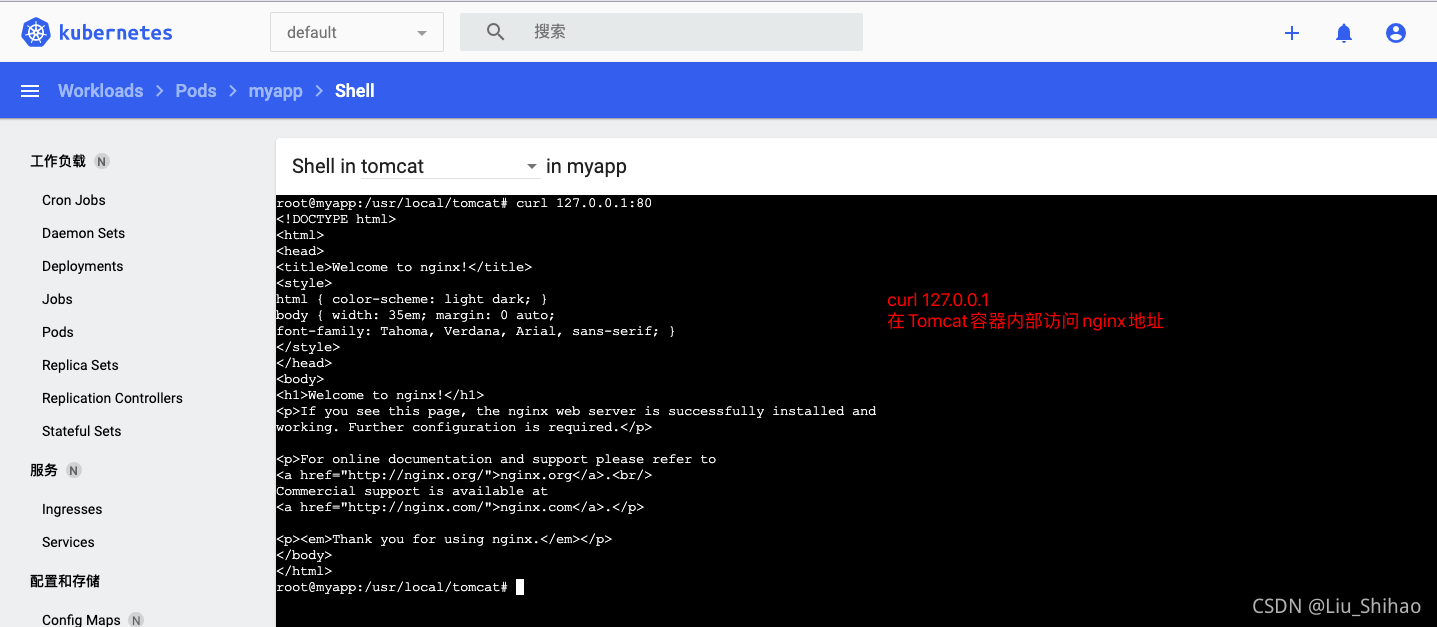Viewport: 1437px width, 627px height.
Task: Open 工作负载 section in sidebar
Action: [x=58, y=161]
